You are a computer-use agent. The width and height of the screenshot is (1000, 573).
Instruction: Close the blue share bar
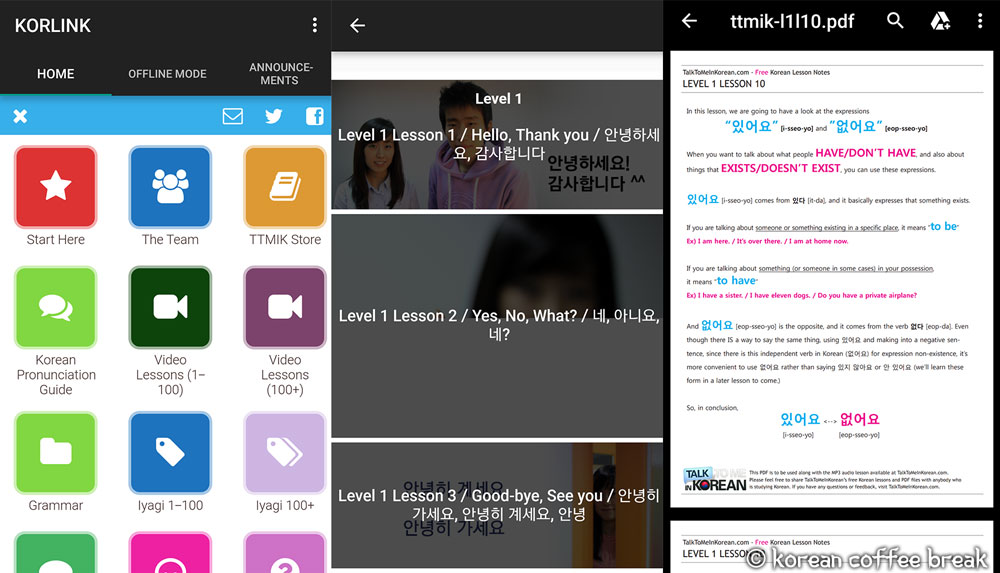20,116
